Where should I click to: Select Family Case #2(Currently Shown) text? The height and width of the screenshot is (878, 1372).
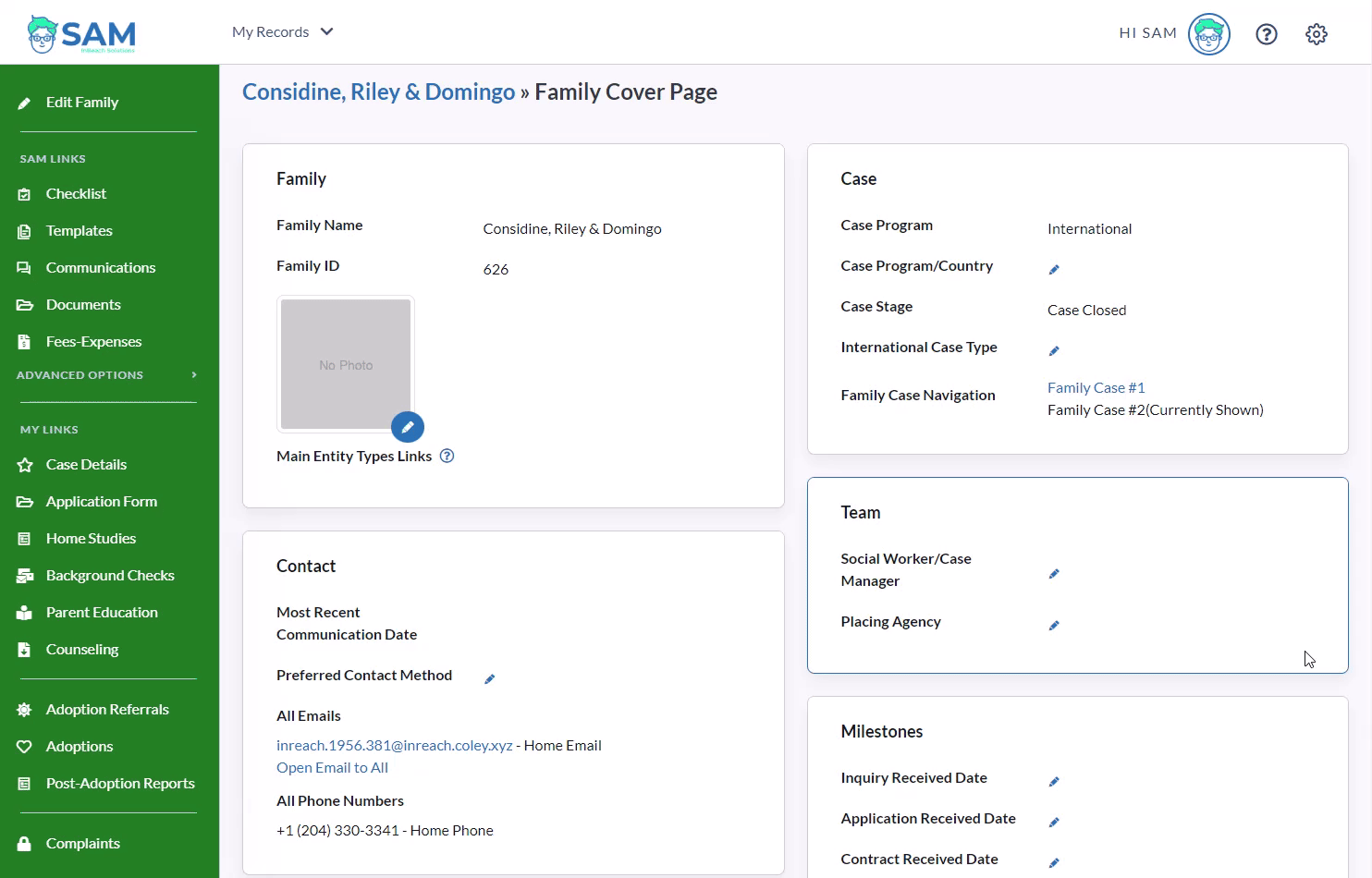click(1155, 410)
